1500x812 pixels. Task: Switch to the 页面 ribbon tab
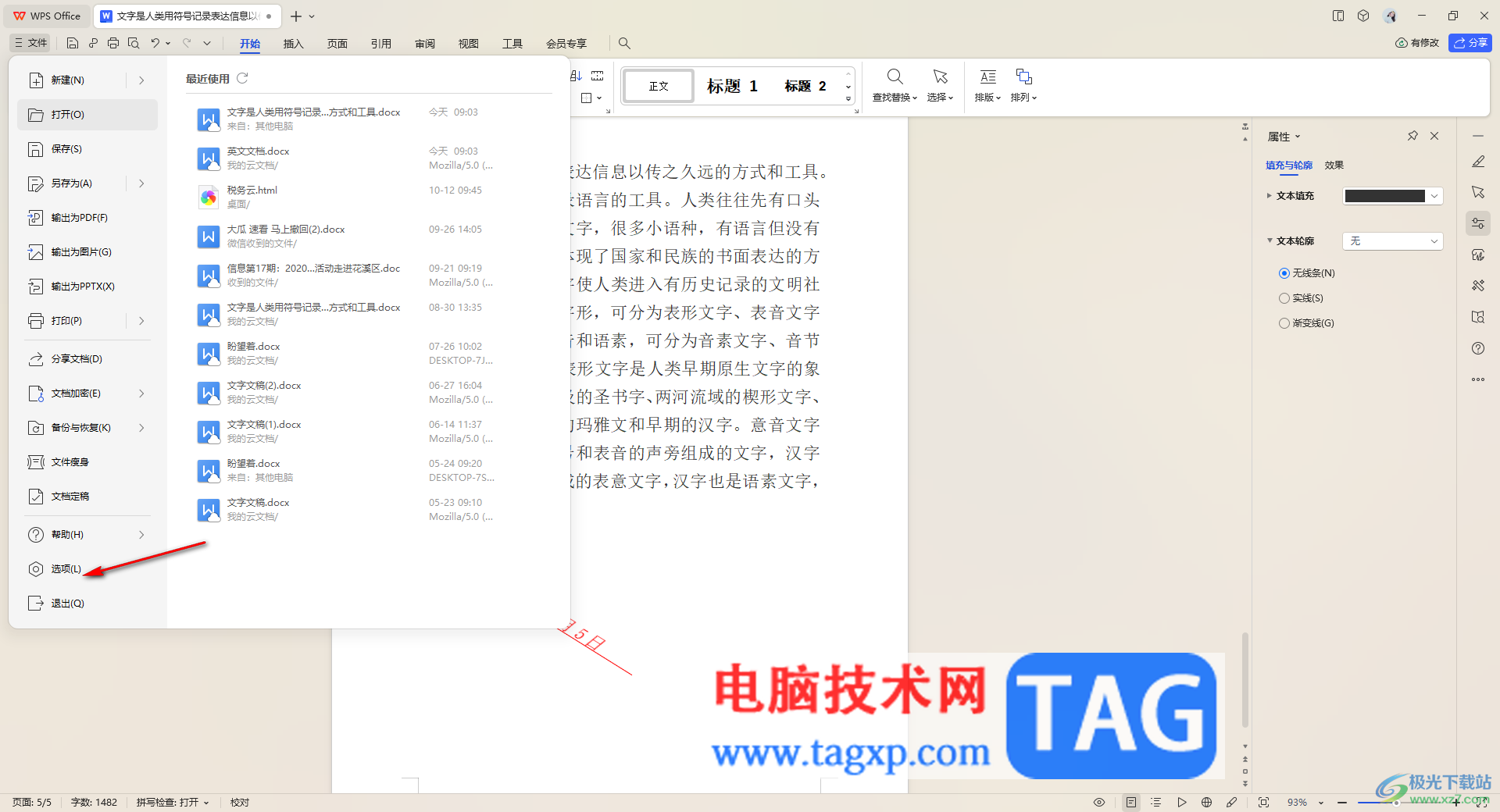[337, 44]
